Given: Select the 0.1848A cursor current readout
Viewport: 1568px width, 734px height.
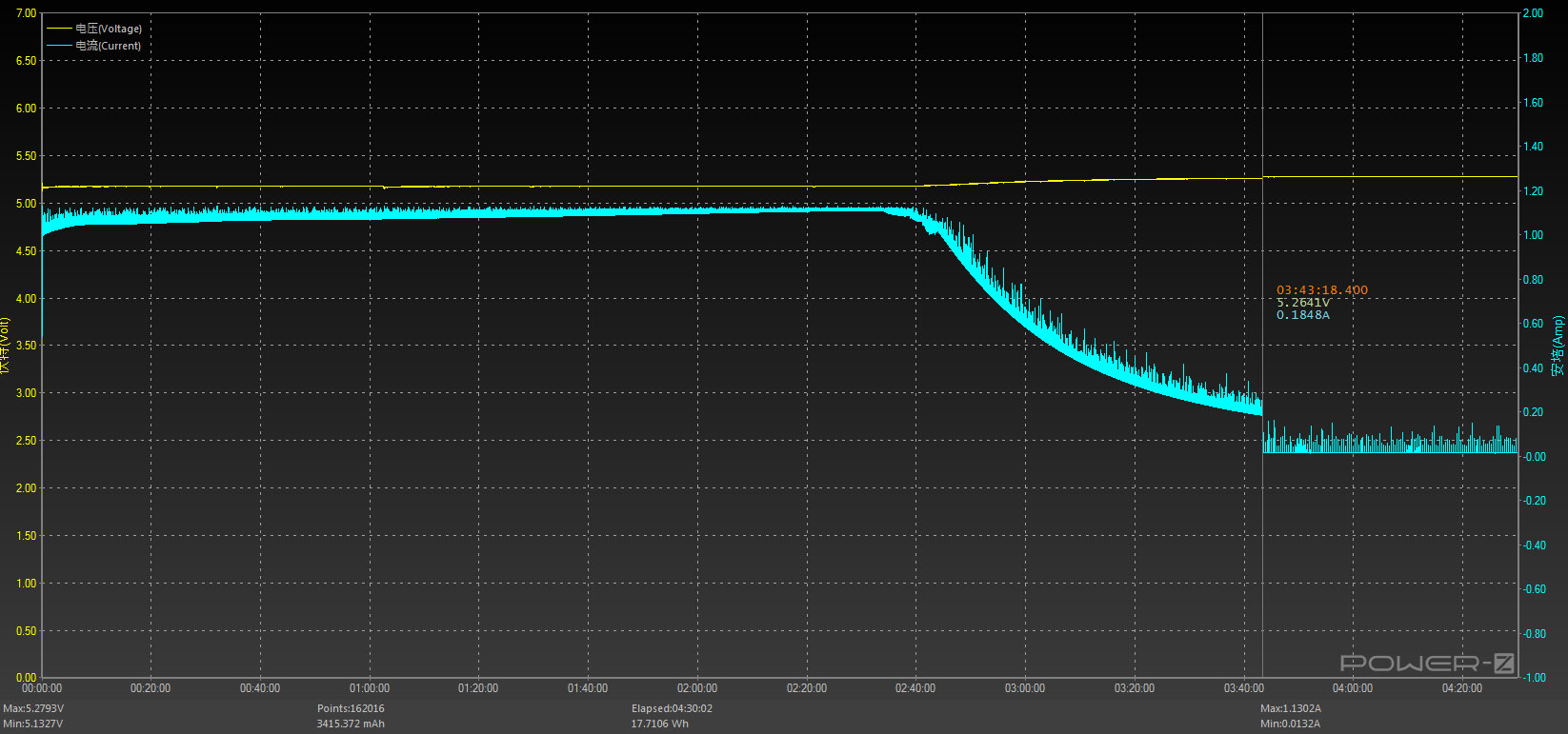Looking at the screenshot, I should pos(1302,315).
